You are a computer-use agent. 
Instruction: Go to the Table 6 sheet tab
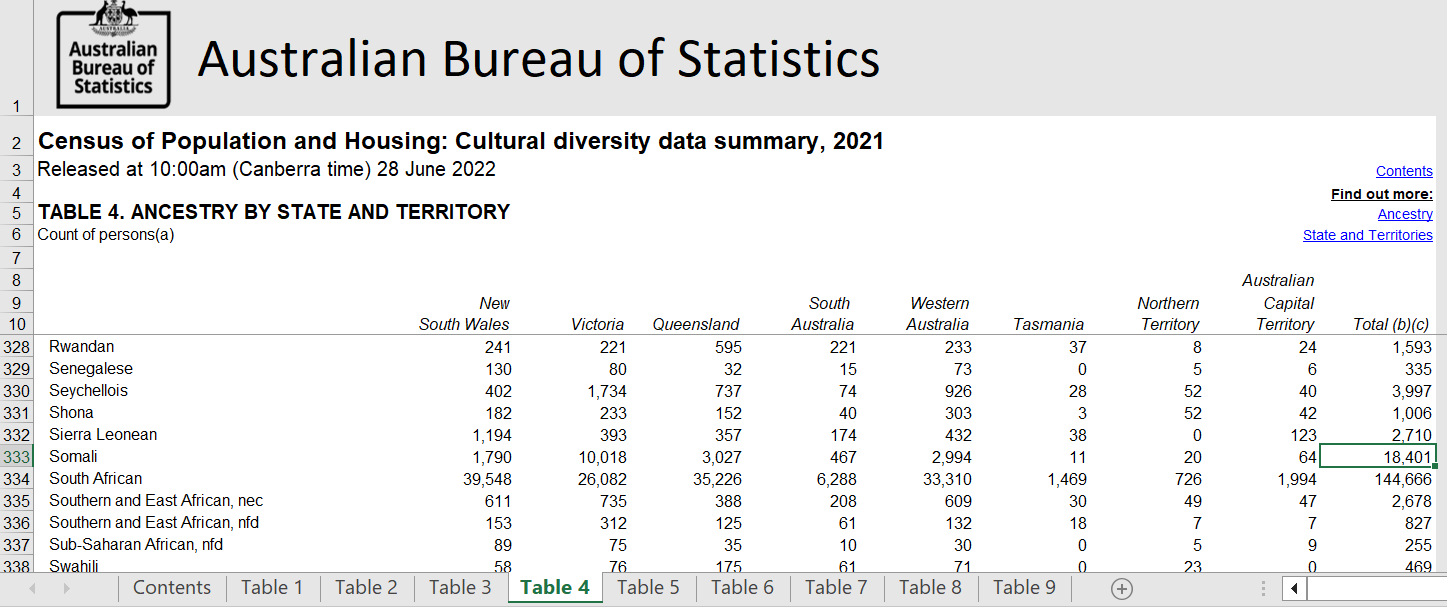[742, 588]
